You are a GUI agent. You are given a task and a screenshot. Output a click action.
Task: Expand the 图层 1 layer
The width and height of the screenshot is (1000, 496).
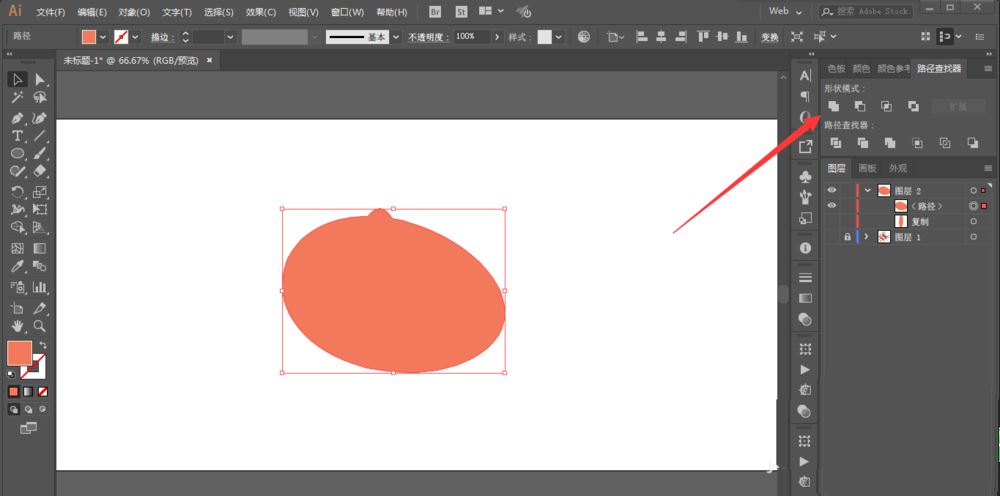click(x=867, y=237)
